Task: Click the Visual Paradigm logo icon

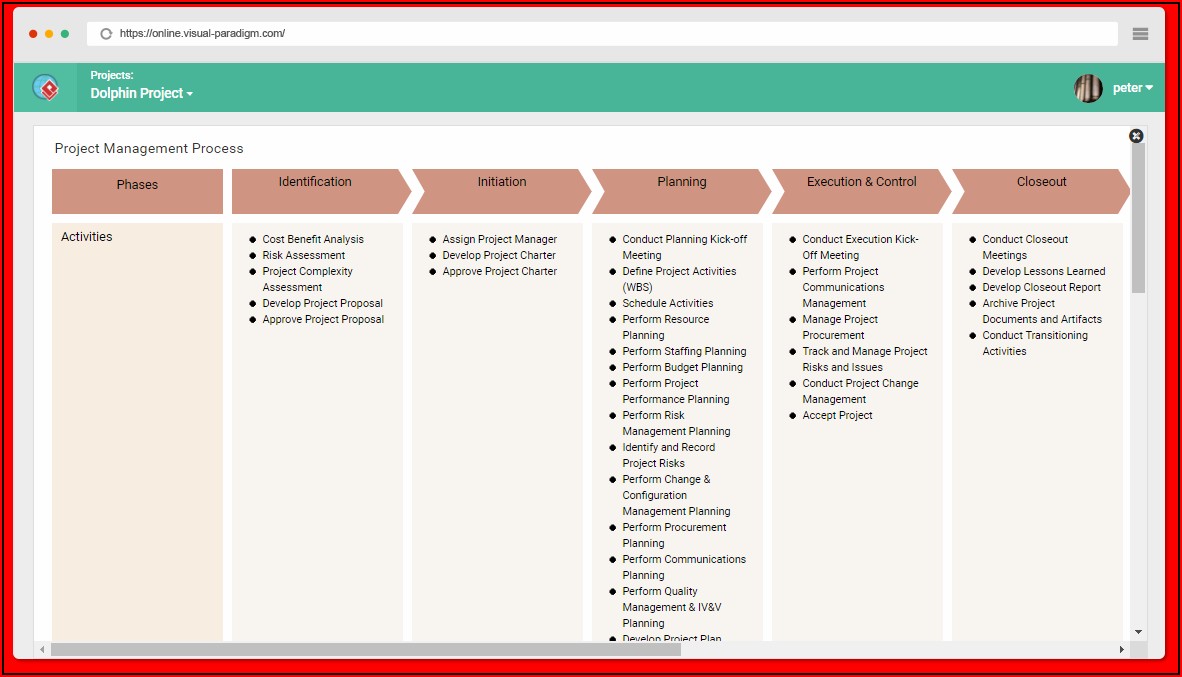Action: pyautogui.click(x=45, y=88)
